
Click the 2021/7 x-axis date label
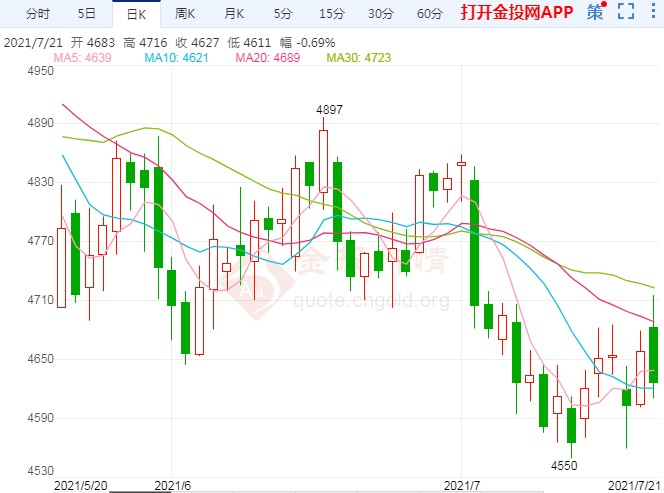tap(462, 485)
